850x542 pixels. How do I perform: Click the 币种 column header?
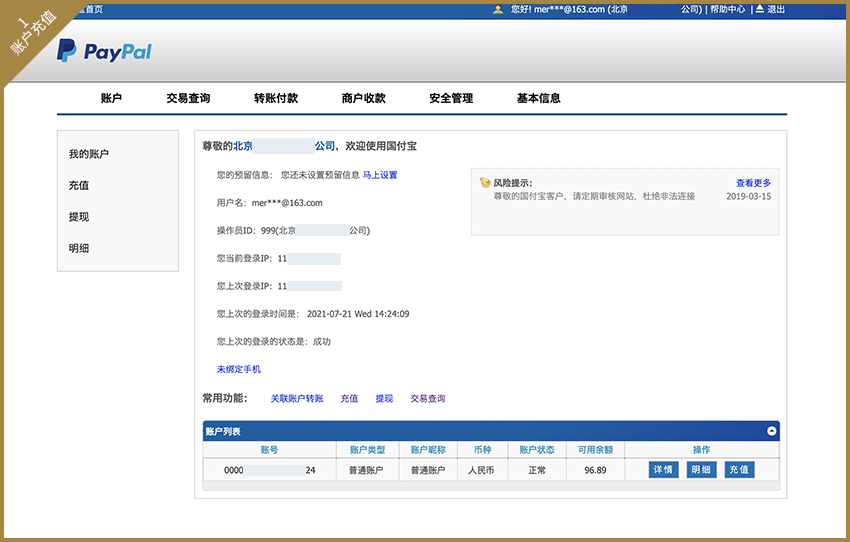coord(482,450)
